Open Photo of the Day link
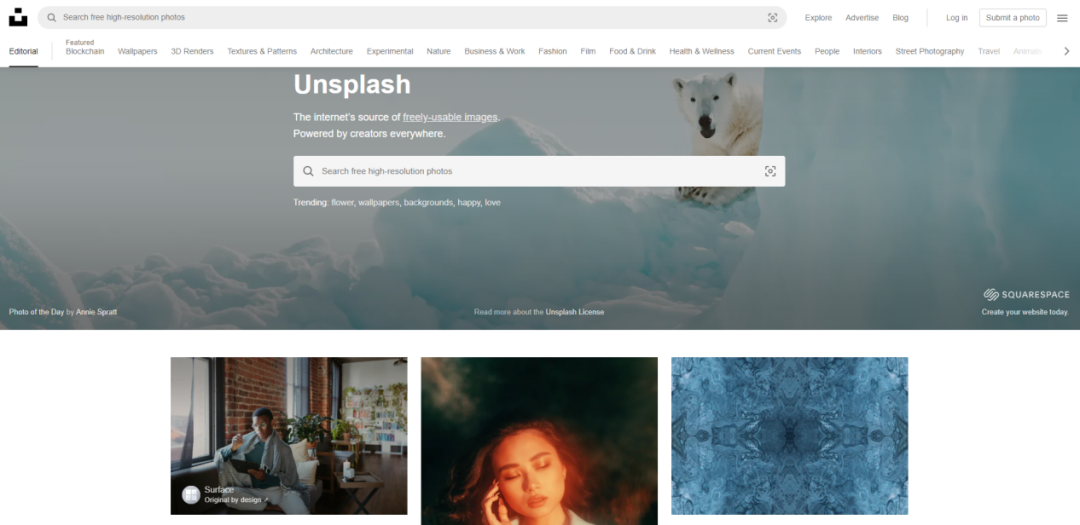This screenshot has height=525, width=1080. click(x=37, y=312)
